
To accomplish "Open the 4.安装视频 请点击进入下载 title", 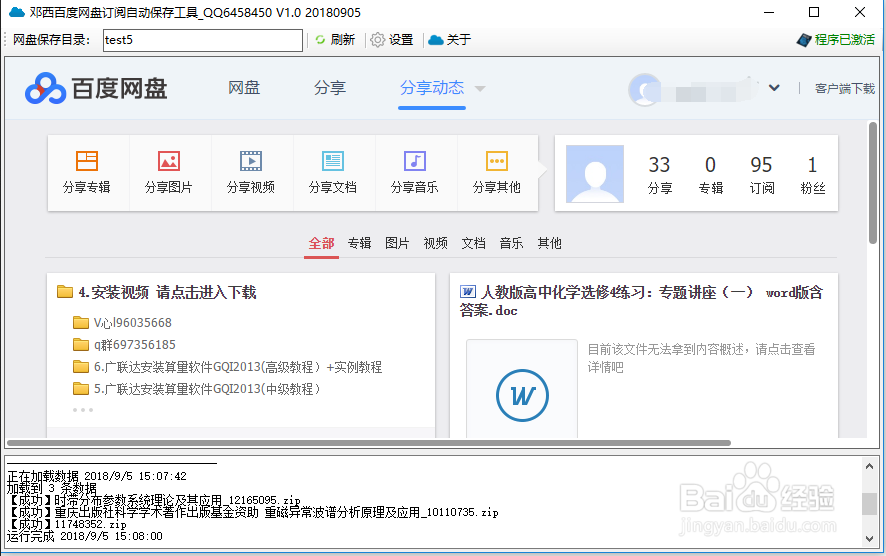I will 167,292.
